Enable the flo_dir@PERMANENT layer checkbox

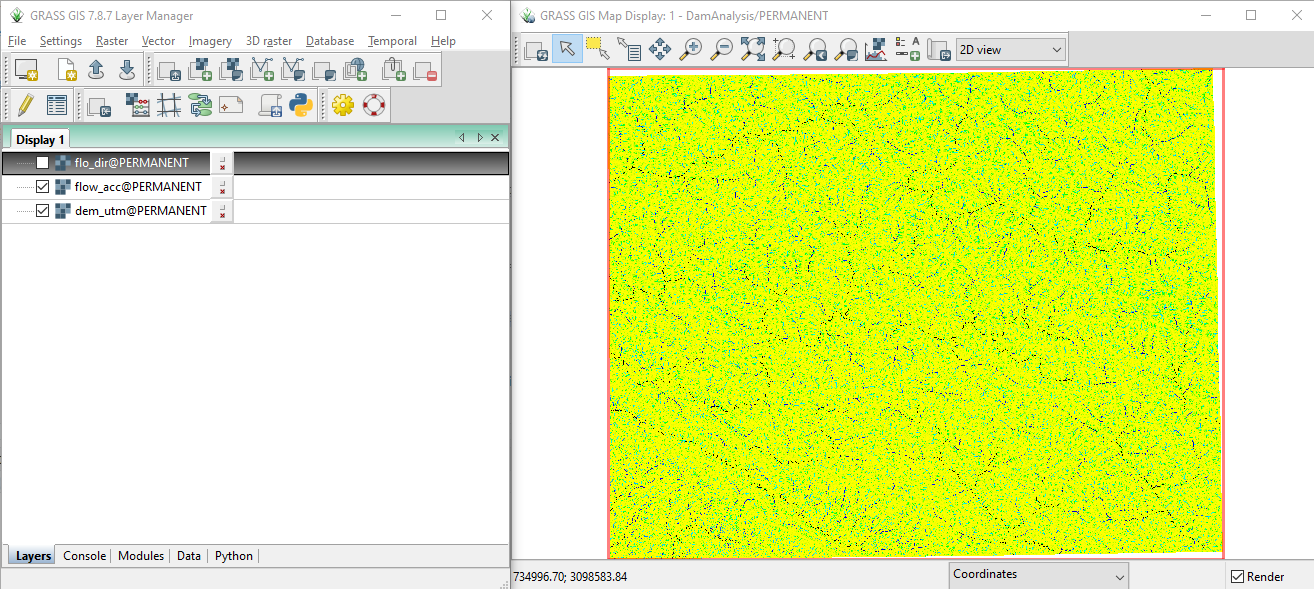pos(42,163)
